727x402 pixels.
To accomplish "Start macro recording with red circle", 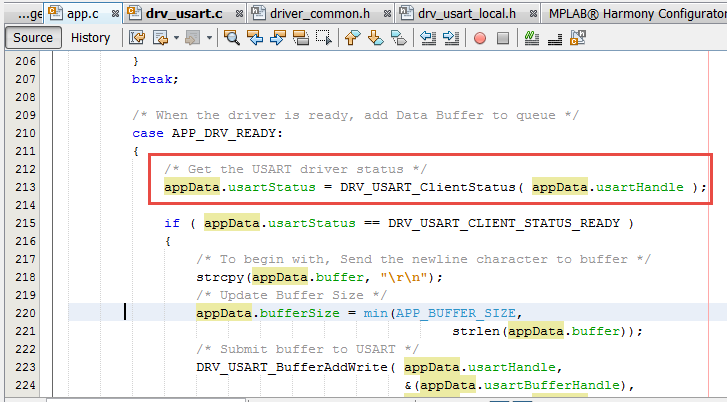I will 479,38.
